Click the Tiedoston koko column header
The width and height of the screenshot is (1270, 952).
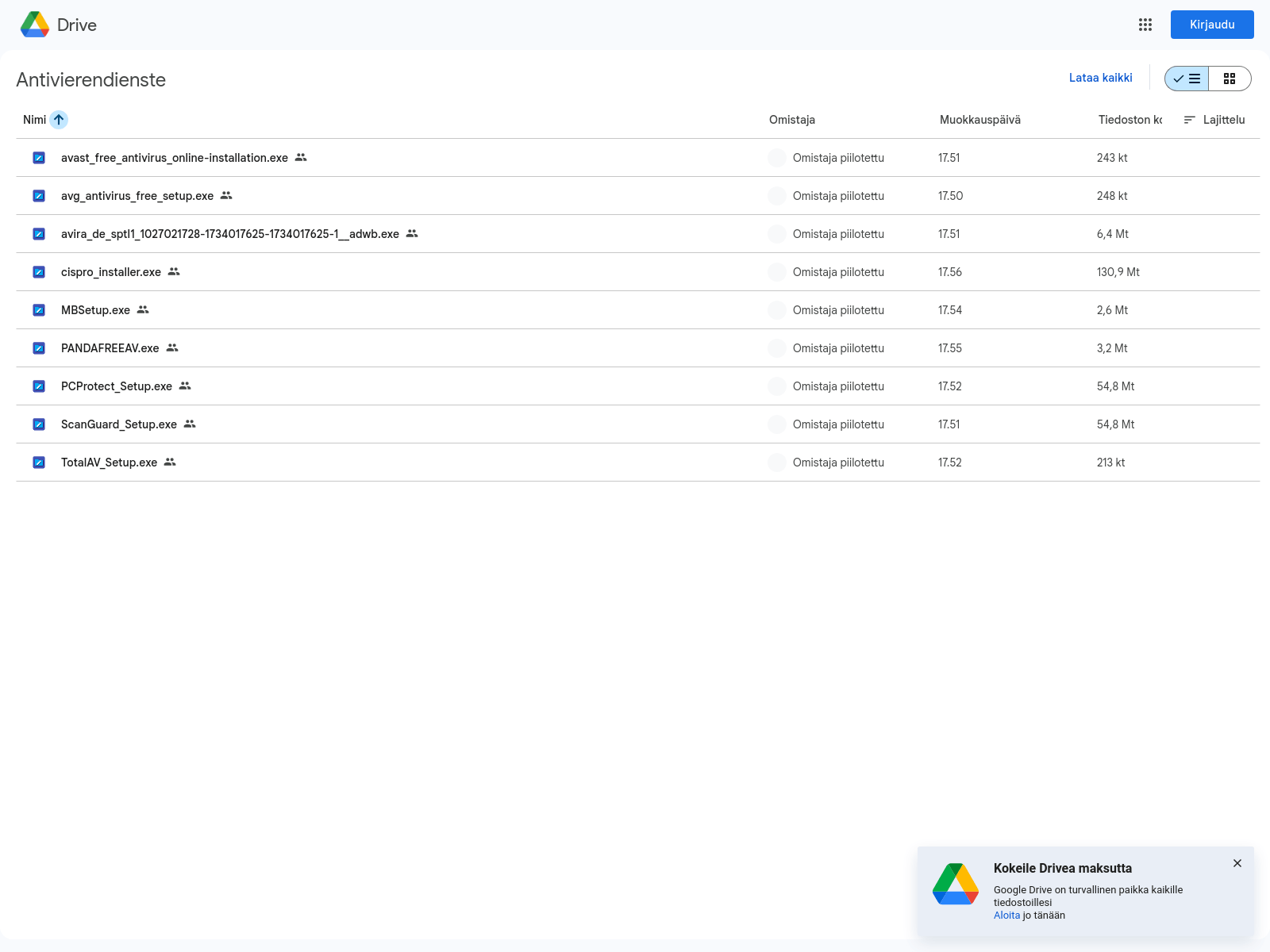pyautogui.click(x=1130, y=120)
